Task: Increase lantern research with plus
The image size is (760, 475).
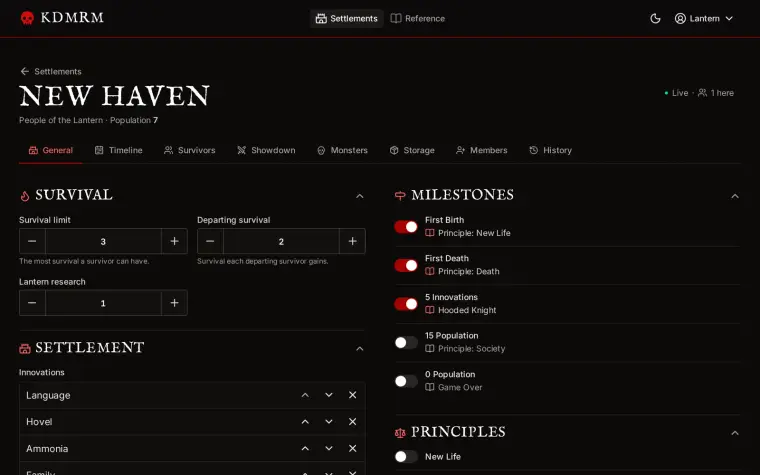Action: [174, 303]
